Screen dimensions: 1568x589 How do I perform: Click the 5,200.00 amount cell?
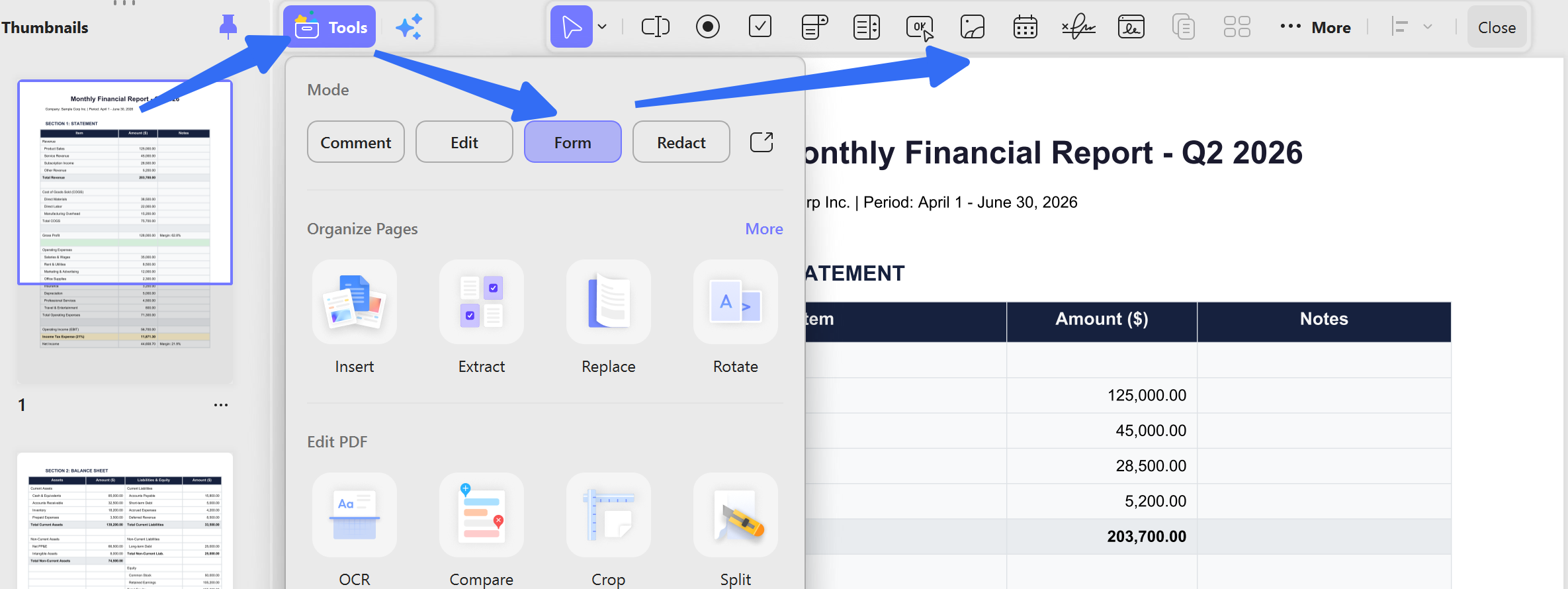click(x=1102, y=501)
